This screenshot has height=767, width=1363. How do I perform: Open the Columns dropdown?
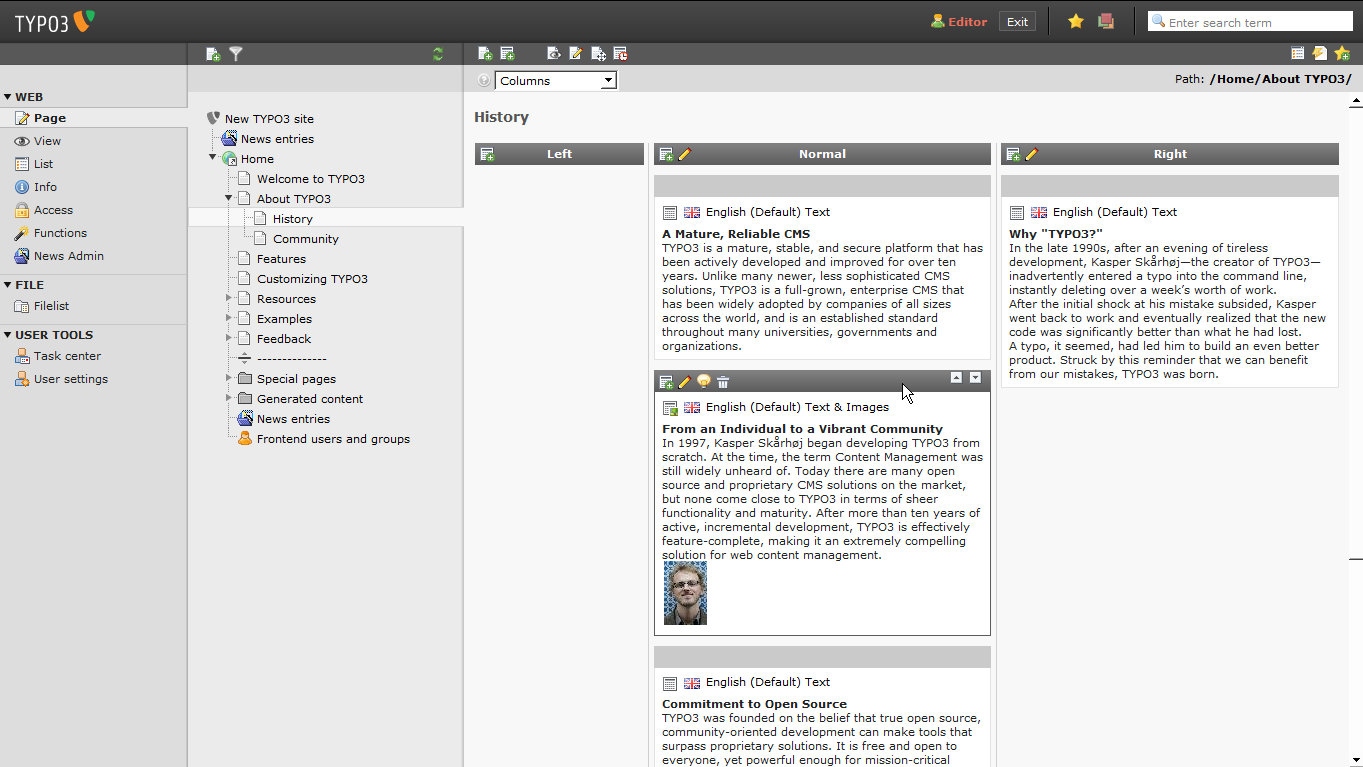[556, 81]
